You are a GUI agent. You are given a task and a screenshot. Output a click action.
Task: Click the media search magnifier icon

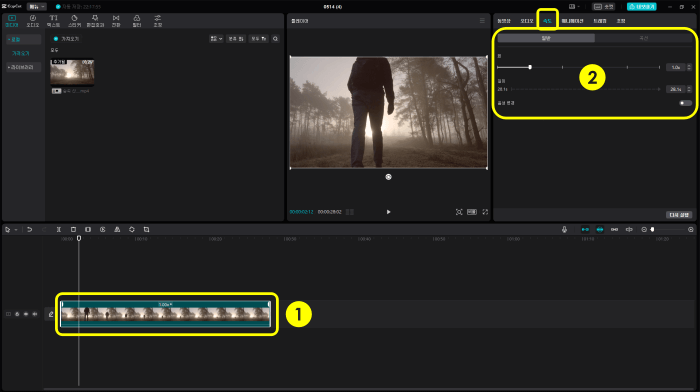pos(275,39)
